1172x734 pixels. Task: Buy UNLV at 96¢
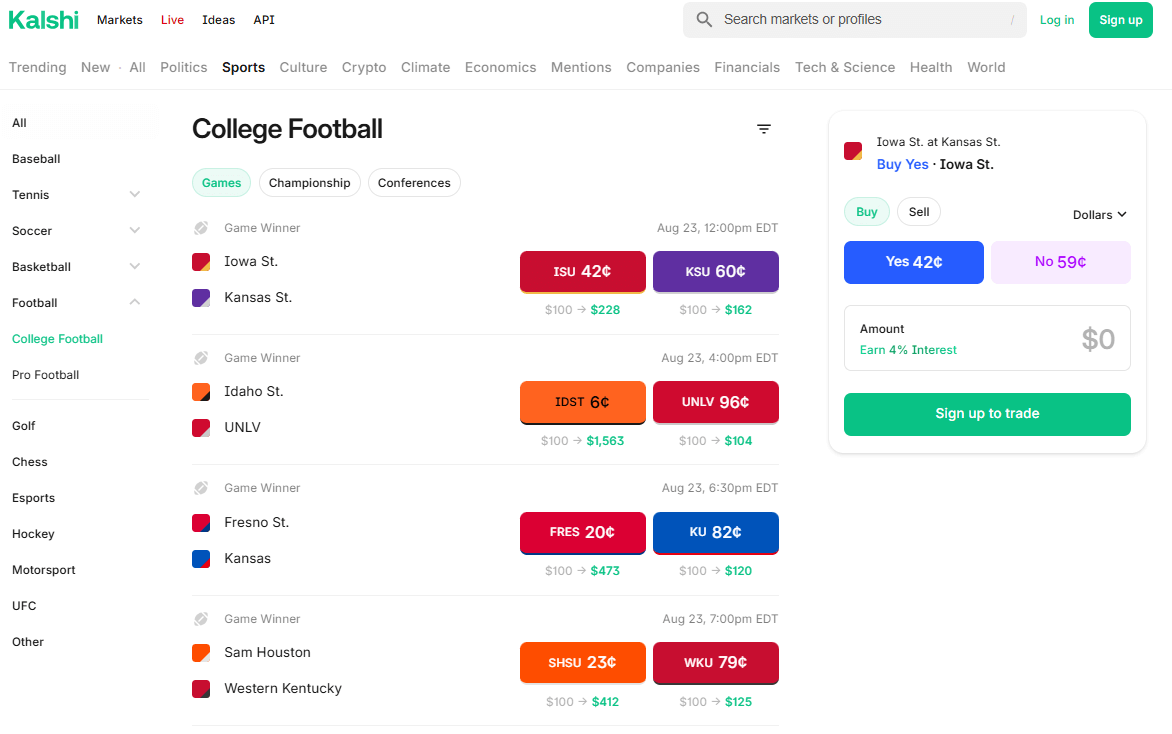pos(715,402)
